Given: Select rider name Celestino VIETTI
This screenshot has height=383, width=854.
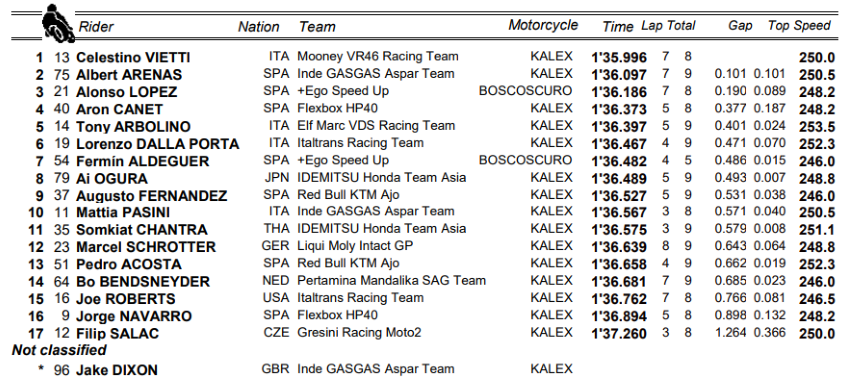Looking at the screenshot, I should pyautogui.click(x=133, y=57).
